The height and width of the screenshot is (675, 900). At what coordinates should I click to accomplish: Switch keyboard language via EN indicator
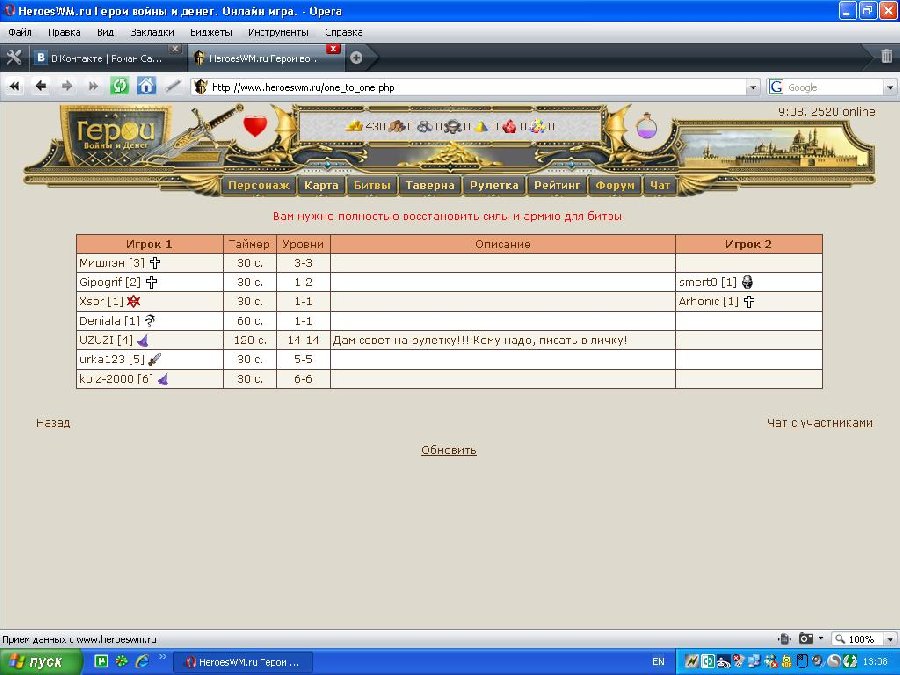(x=658, y=662)
